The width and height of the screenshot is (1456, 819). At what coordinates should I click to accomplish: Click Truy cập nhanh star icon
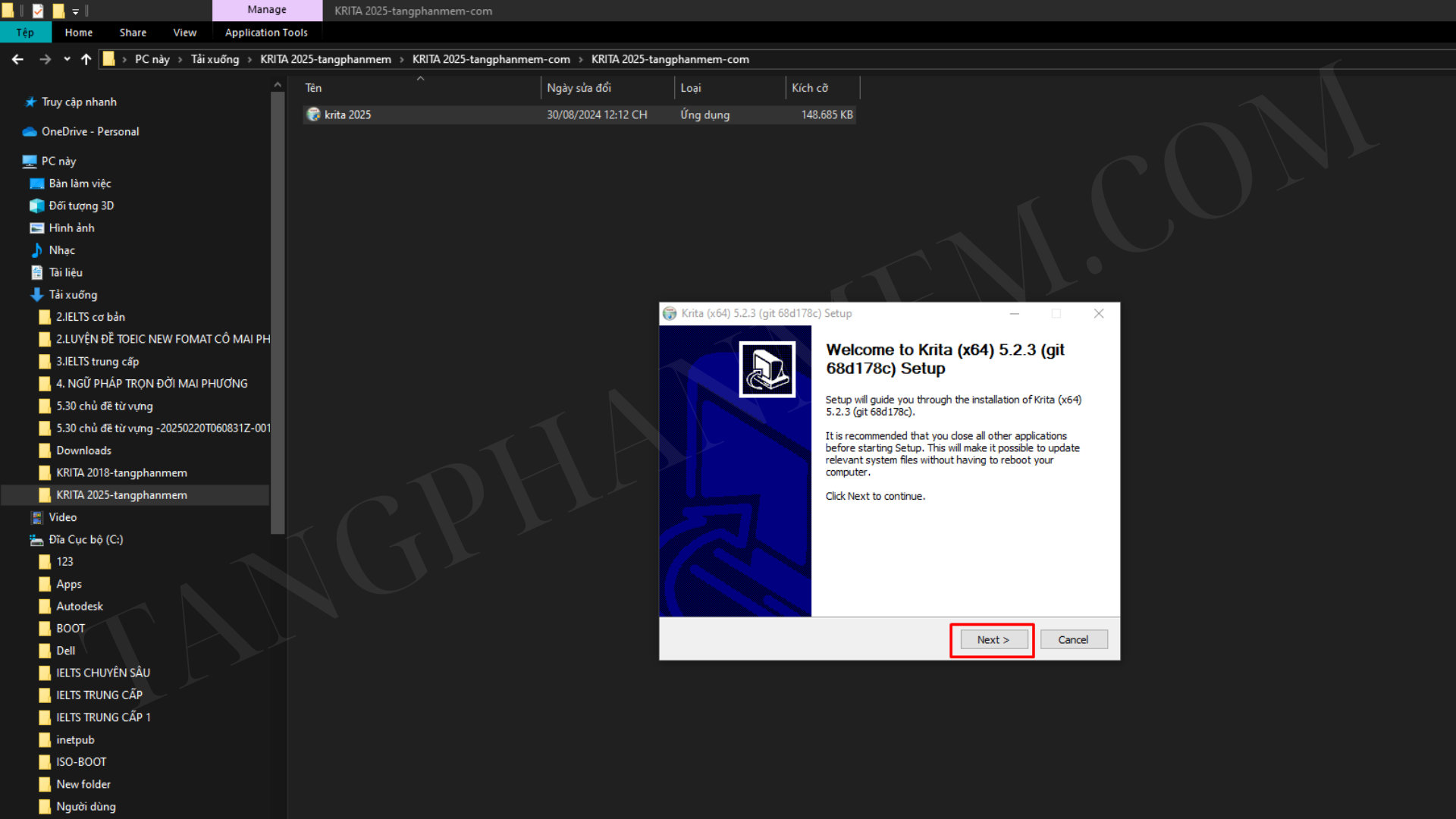tap(30, 102)
